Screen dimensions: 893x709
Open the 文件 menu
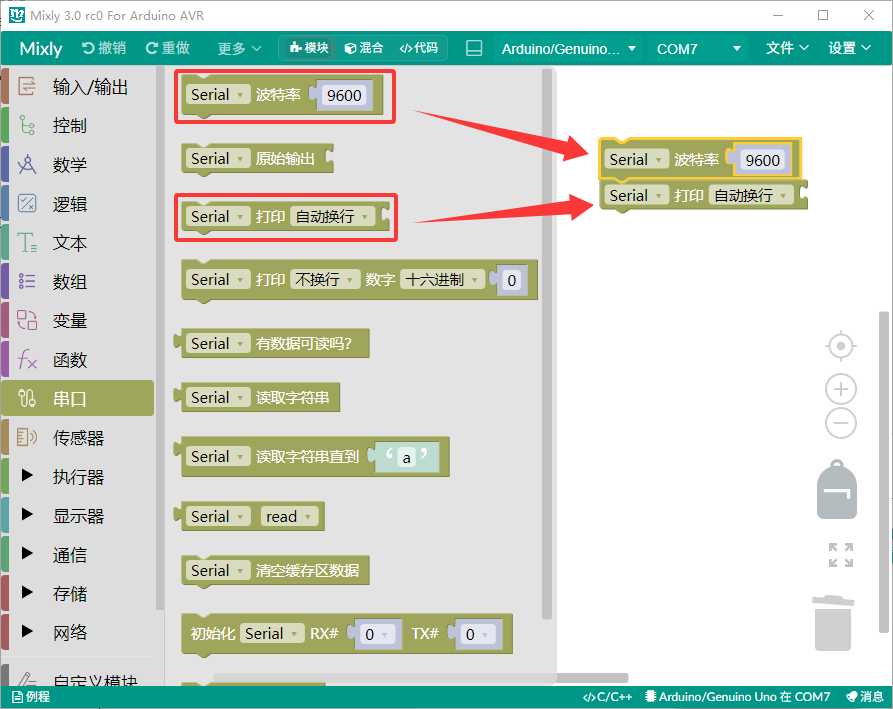click(787, 48)
